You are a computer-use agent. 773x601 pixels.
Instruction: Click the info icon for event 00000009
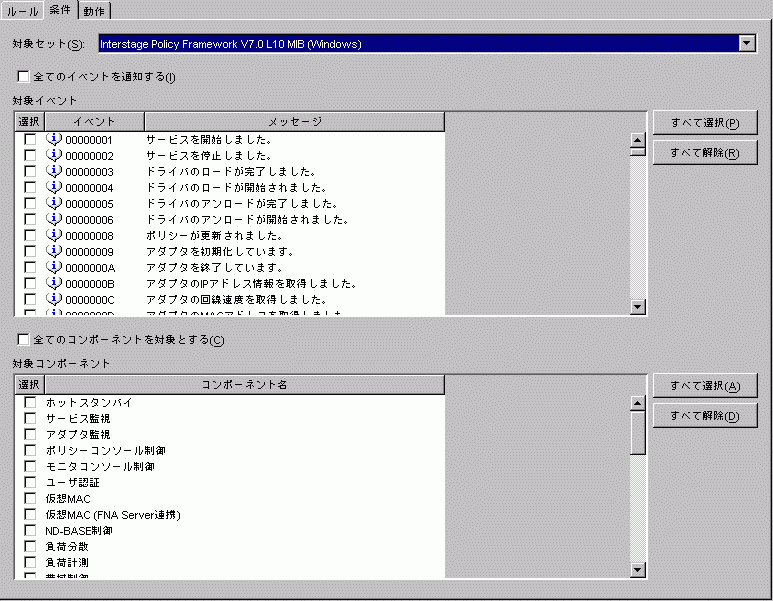[x=54, y=251]
